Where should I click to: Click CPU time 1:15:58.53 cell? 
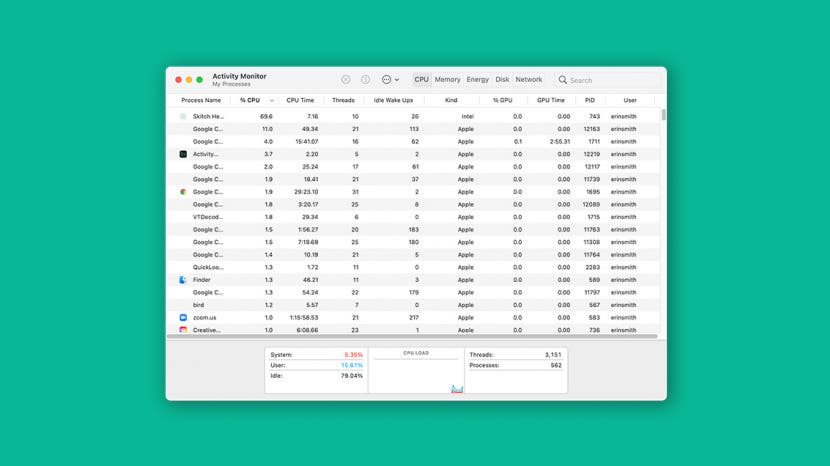[x=304, y=318]
